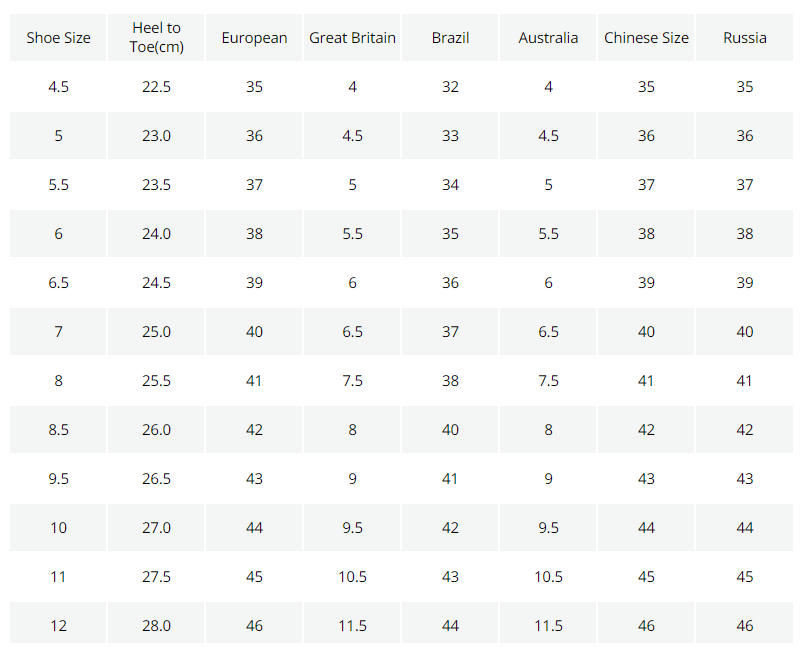
Task: Select the Russia column header
Action: pyautogui.click(x=745, y=37)
